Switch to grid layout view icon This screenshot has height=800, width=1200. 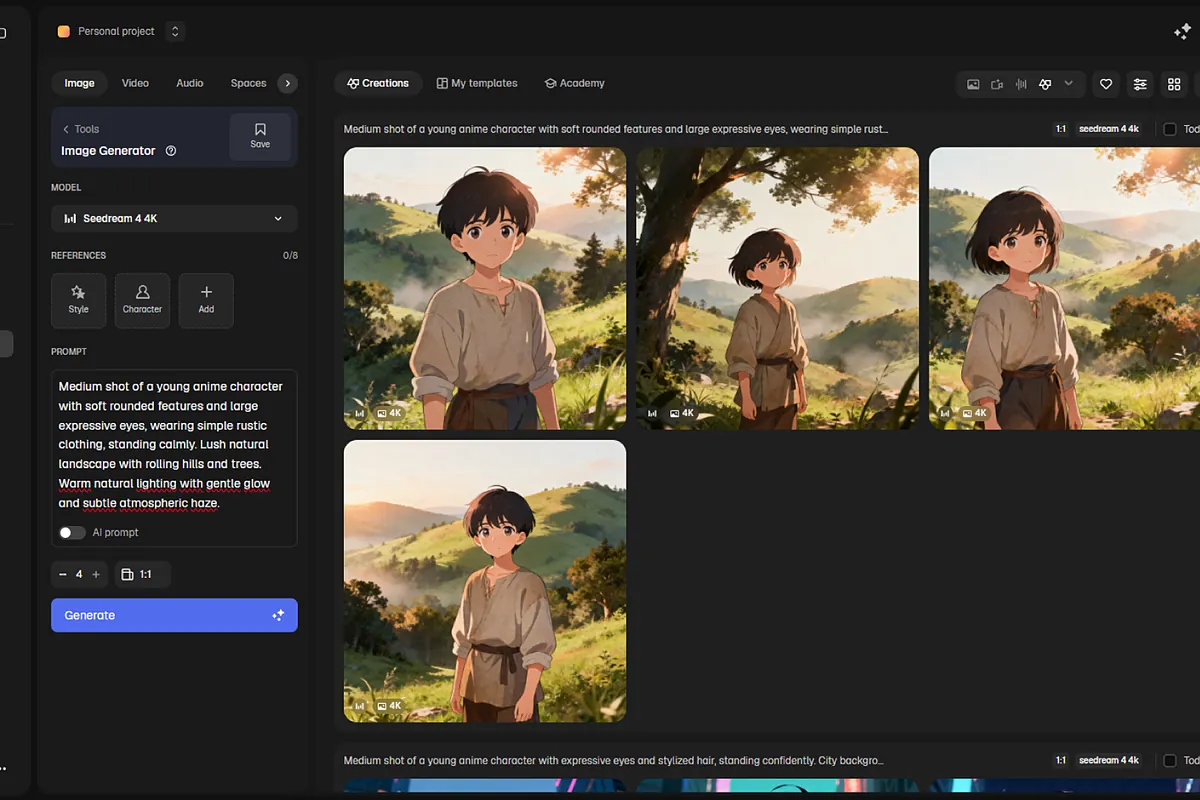click(1174, 84)
